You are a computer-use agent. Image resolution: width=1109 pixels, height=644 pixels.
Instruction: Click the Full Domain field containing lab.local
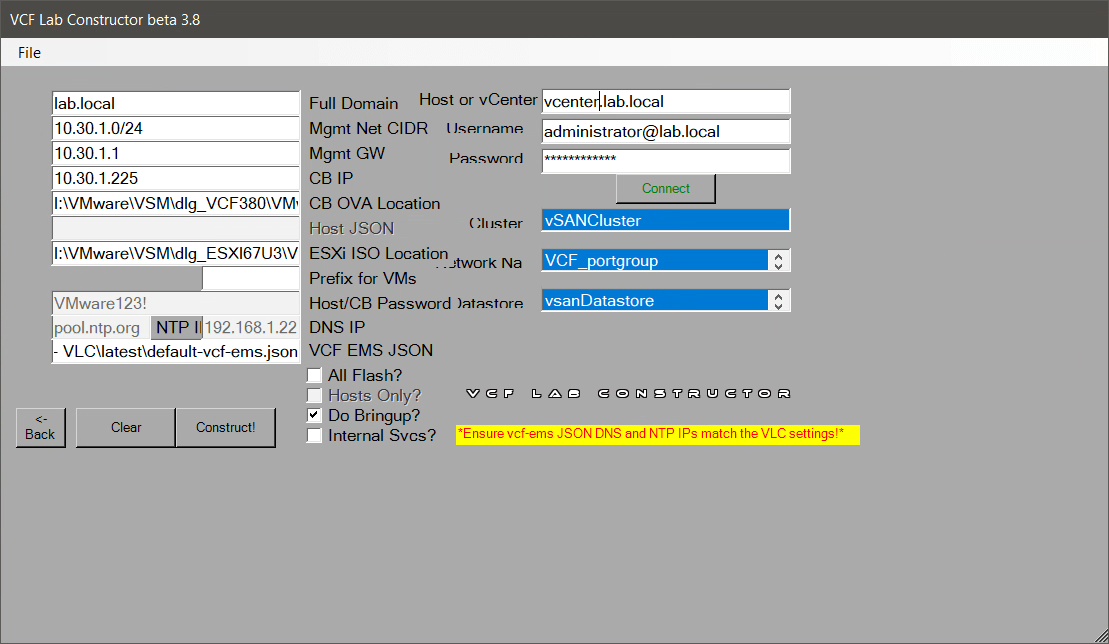click(175, 103)
